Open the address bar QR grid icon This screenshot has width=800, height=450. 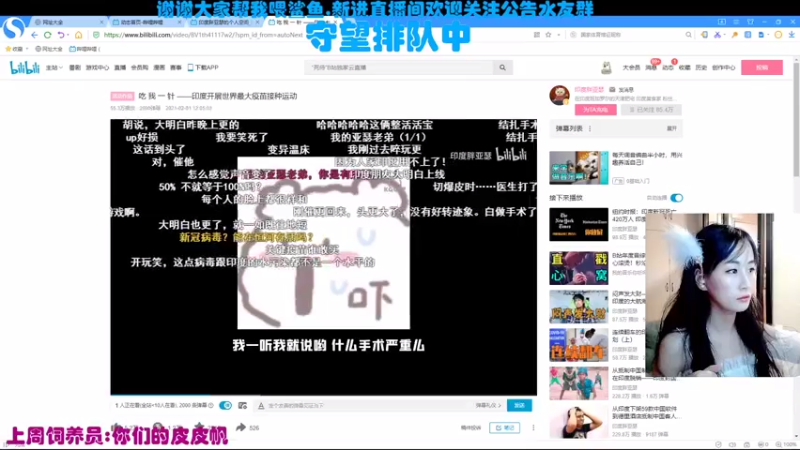pos(537,35)
